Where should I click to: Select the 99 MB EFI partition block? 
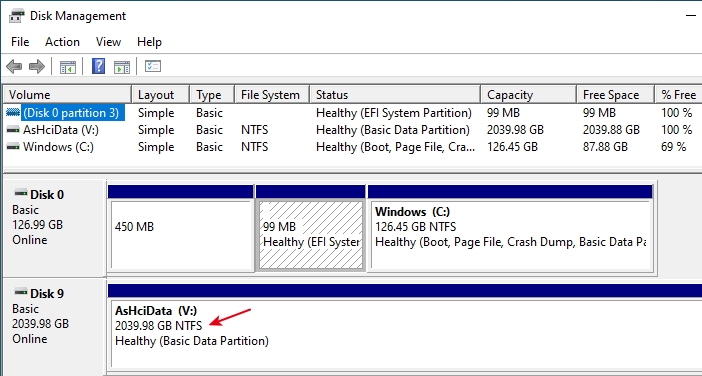(311, 235)
